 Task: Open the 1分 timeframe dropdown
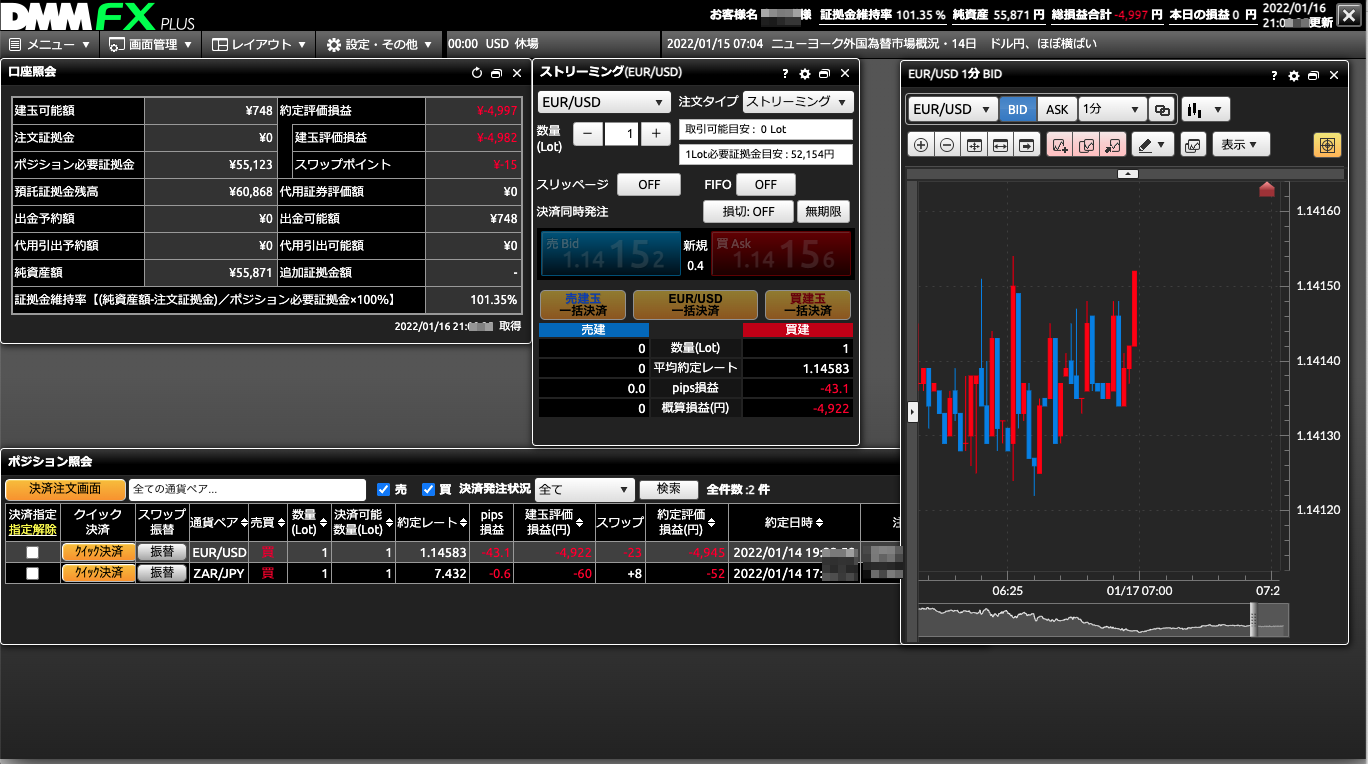pyautogui.click(x=1112, y=110)
